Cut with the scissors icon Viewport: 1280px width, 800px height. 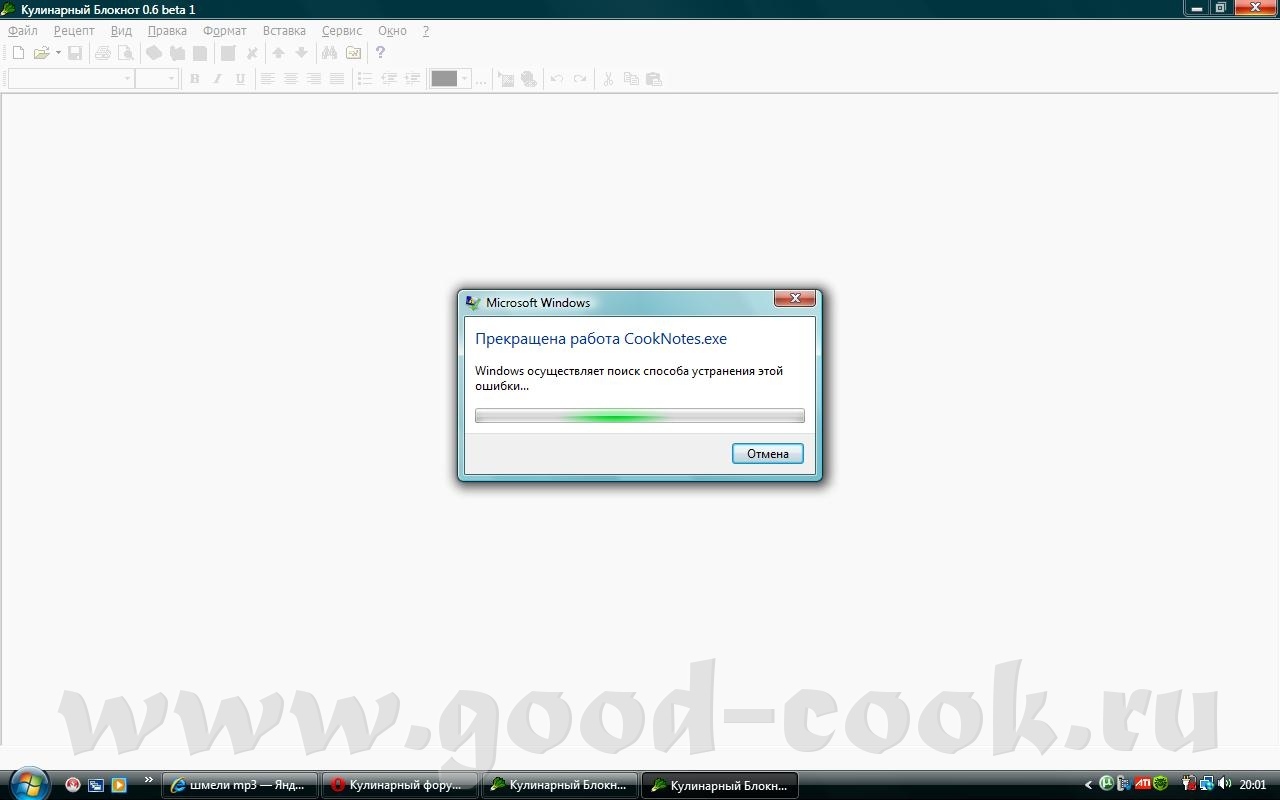point(607,79)
